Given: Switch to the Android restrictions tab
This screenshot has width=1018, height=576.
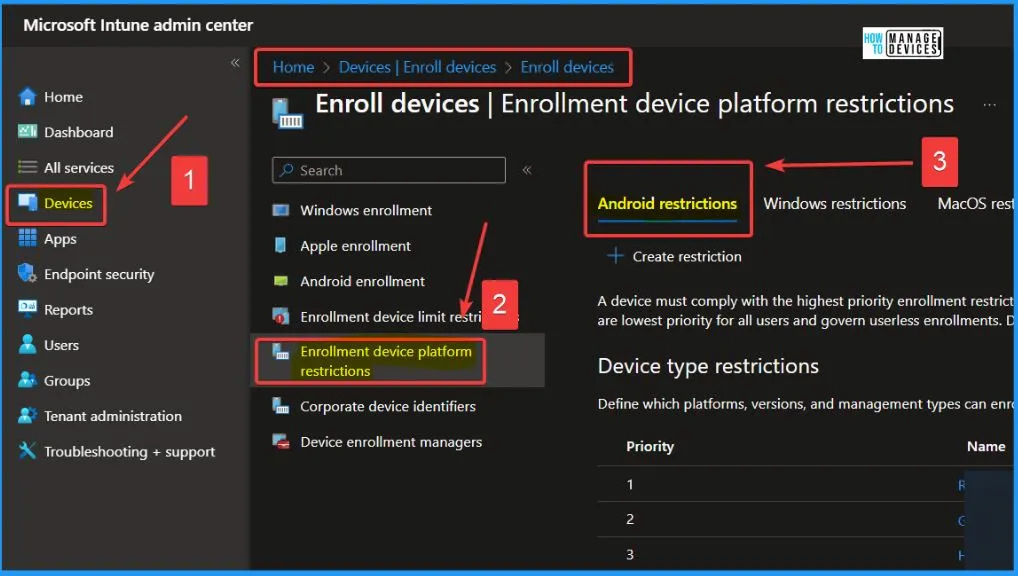Looking at the screenshot, I should (x=667, y=203).
